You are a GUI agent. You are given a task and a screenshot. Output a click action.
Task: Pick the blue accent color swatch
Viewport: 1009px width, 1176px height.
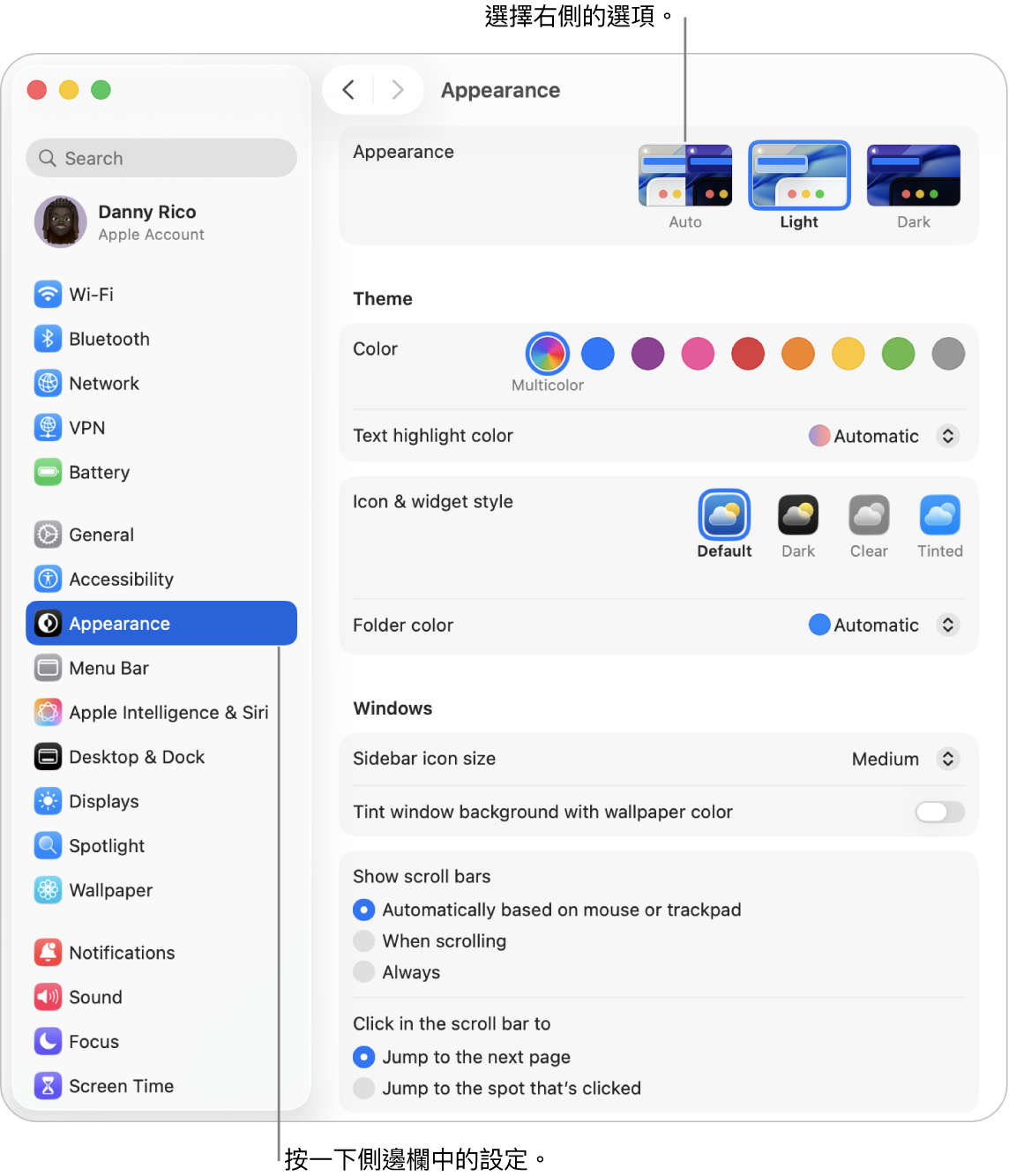(598, 354)
